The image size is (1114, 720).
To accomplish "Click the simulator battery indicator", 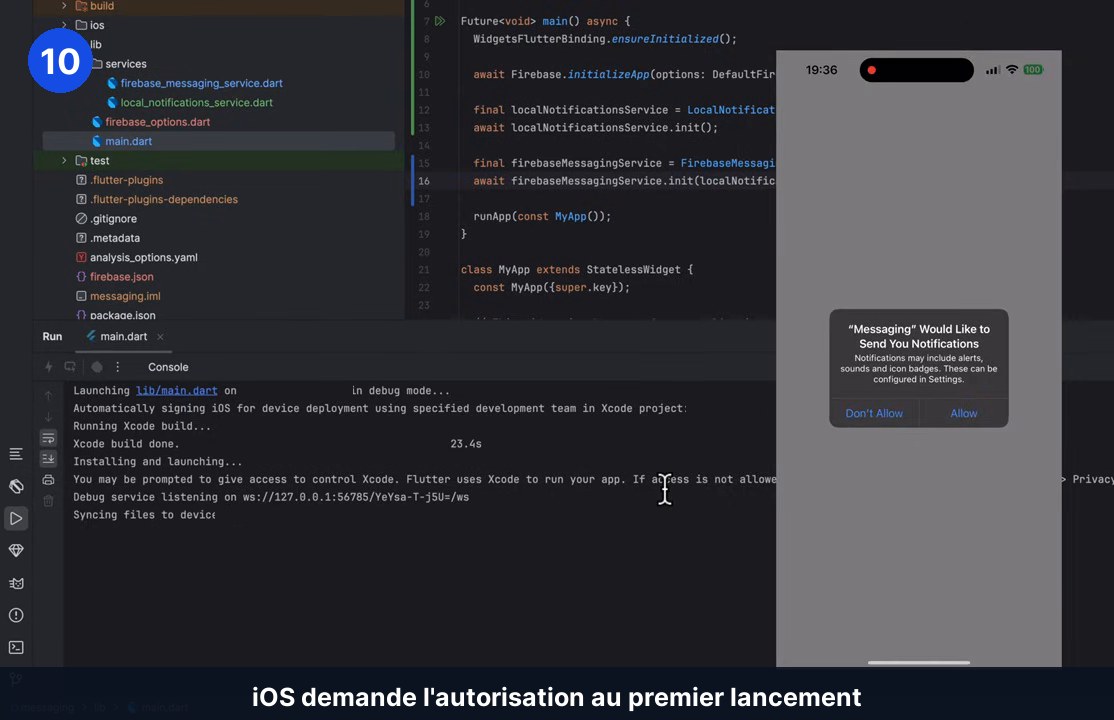I will tap(1032, 70).
